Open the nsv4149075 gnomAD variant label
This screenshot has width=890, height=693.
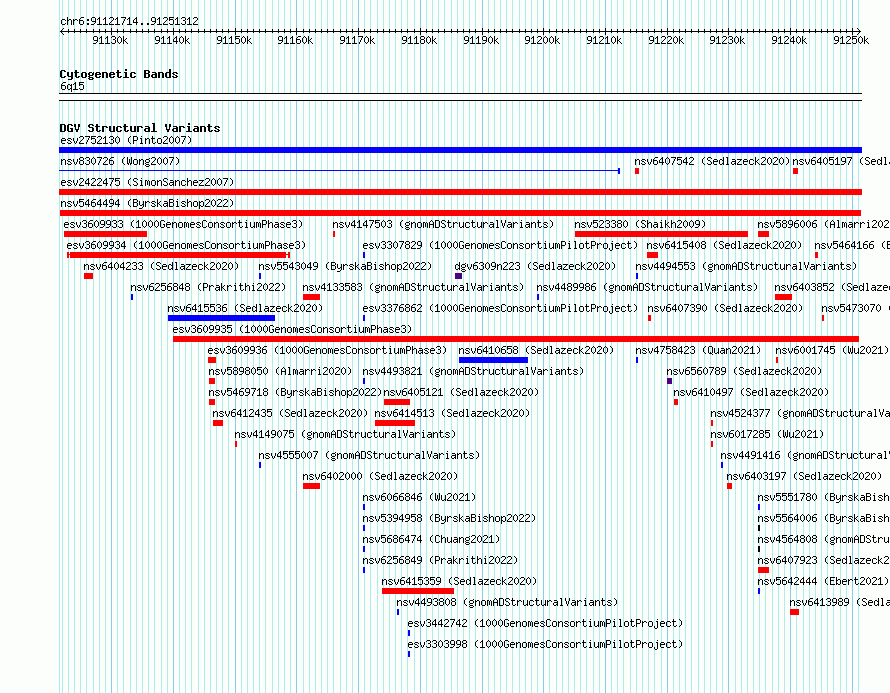click(345, 434)
